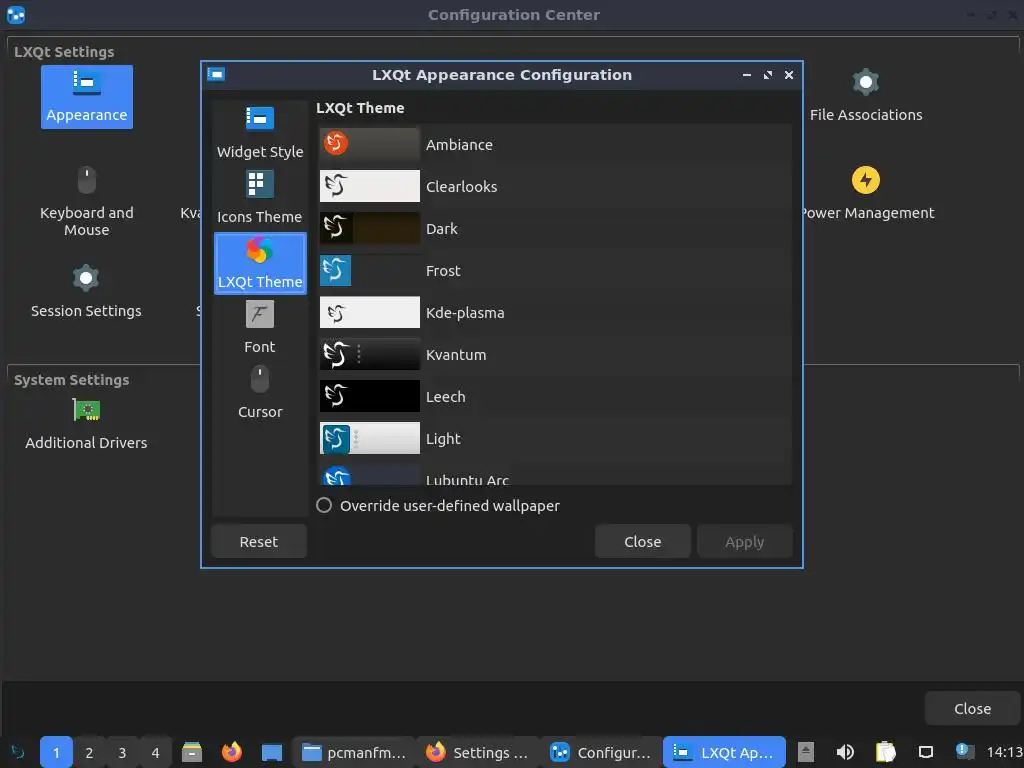Choose the Kde-plasma theme label
The height and width of the screenshot is (768, 1024).
pyautogui.click(x=465, y=313)
